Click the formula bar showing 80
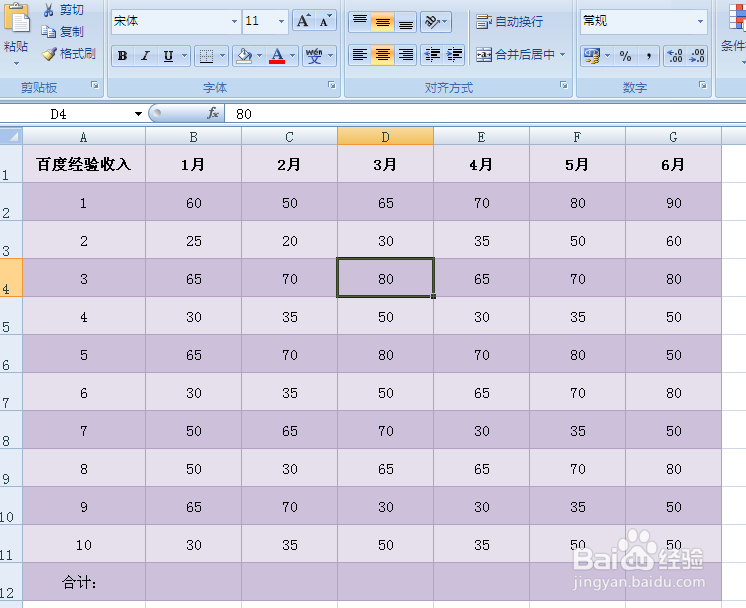 [x=485, y=114]
